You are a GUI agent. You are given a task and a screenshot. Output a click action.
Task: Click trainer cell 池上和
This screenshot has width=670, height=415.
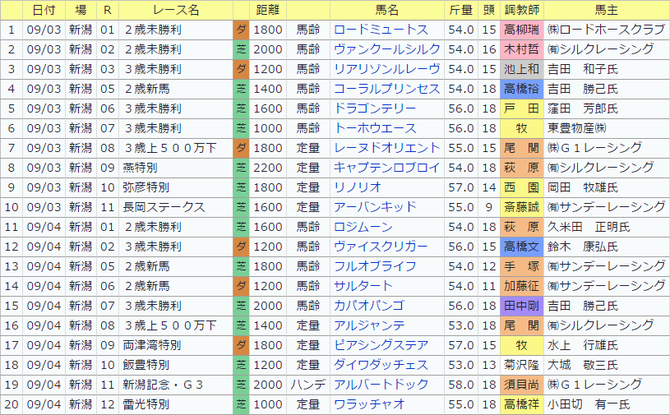click(x=522, y=69)
